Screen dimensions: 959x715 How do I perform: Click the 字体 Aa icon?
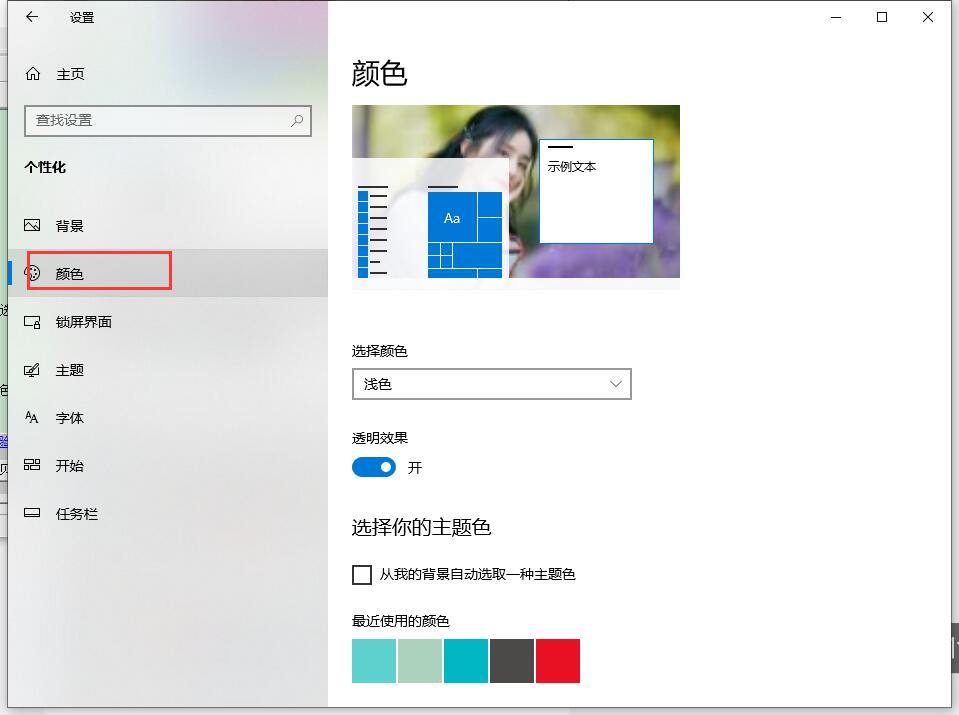coord(31,417)
